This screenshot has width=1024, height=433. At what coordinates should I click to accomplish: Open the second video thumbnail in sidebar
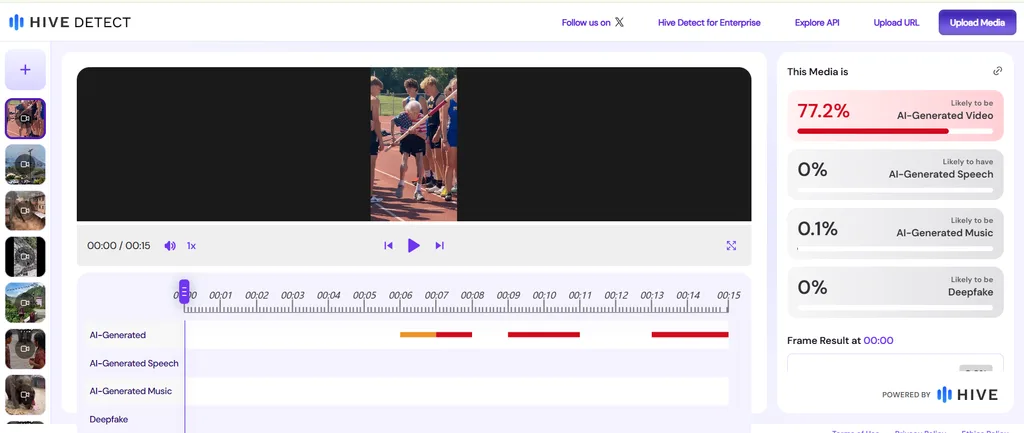25,164
